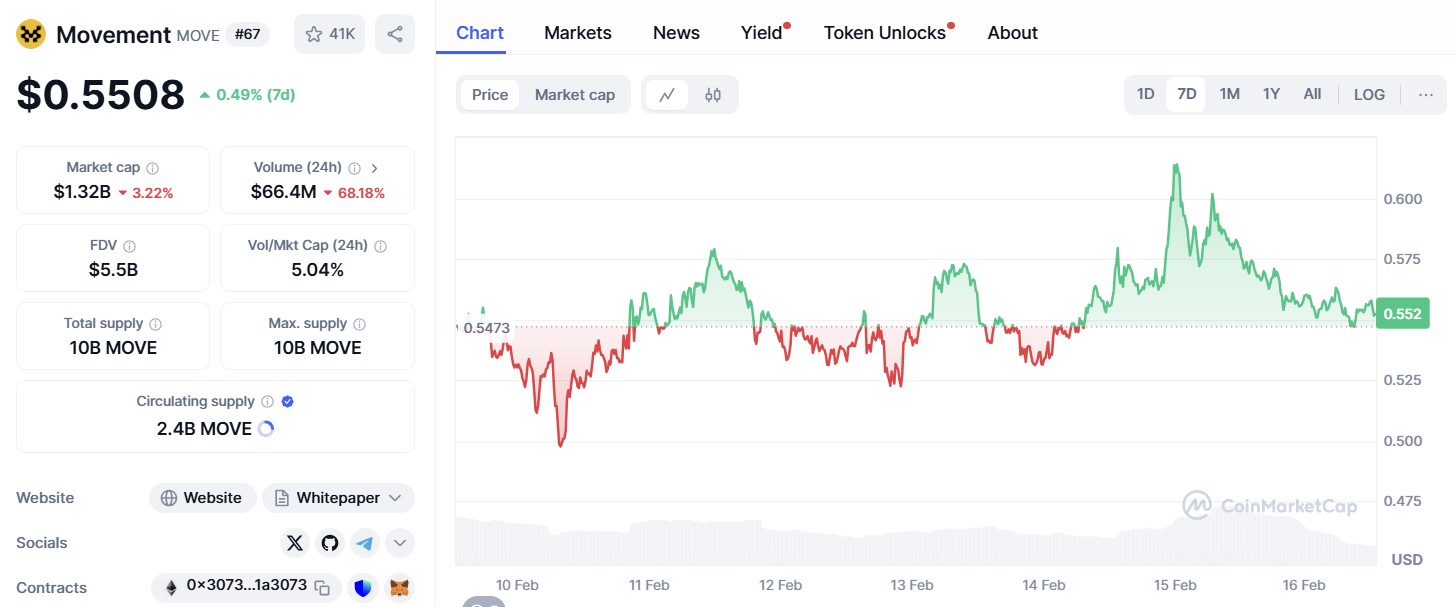1456x607 pixels.
Task: Switch to the Markets tab
Action: tap(577, 32)
